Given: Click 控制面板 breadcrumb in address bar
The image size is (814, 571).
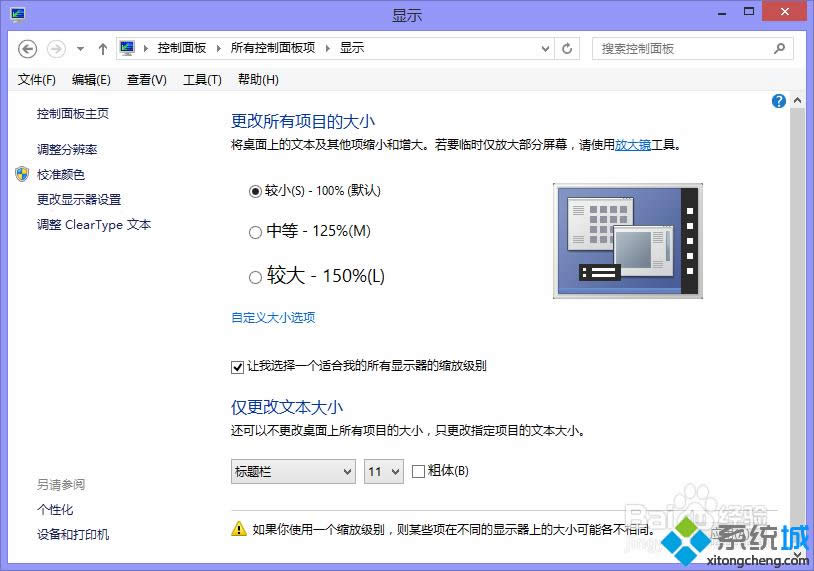Looking at the screenshot, I should [x=182, y=48].
